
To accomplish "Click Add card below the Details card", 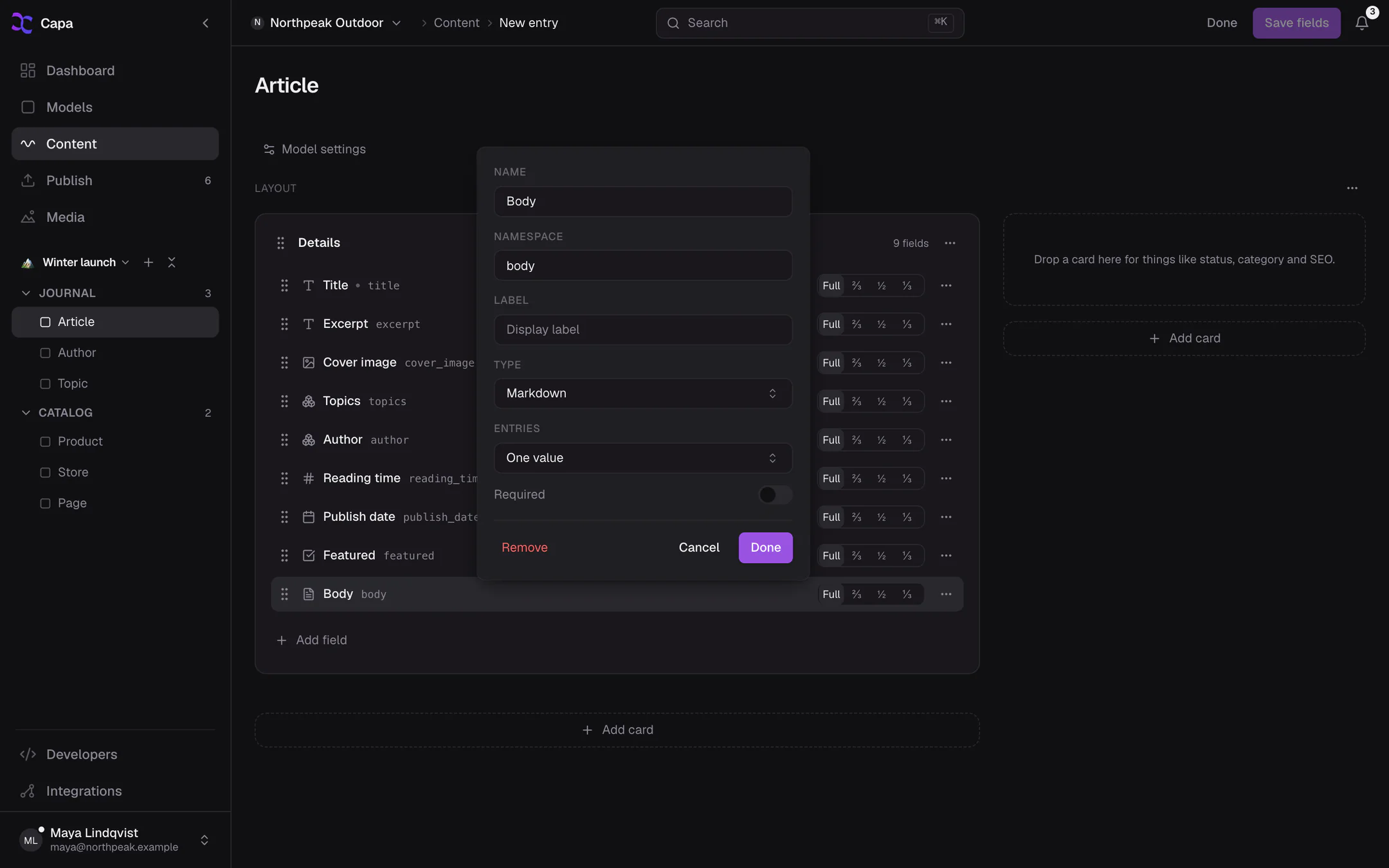I will (x=617, y=730).
